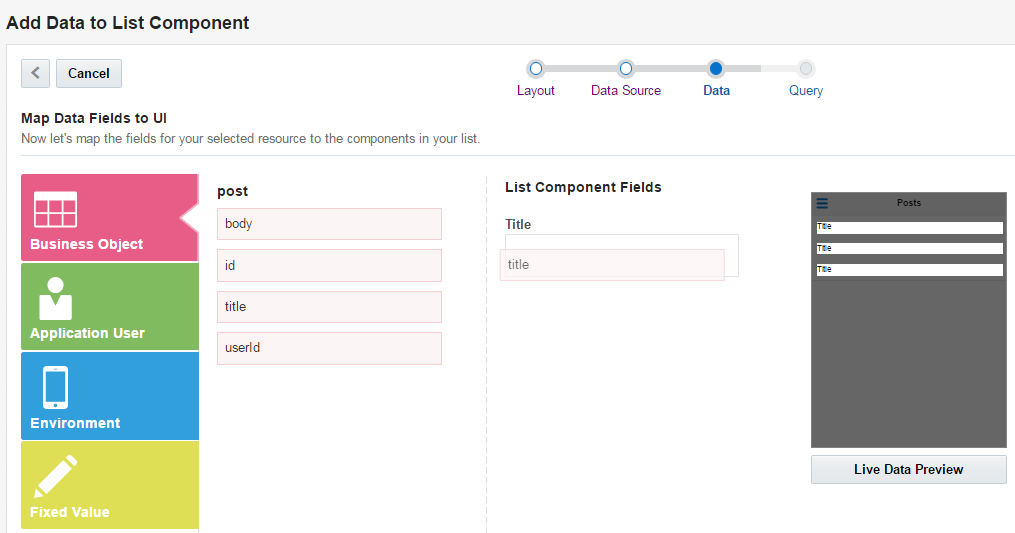Viewport: 1015px width, 533px height.
Task: Click the back arrow button
Action: 35,73
